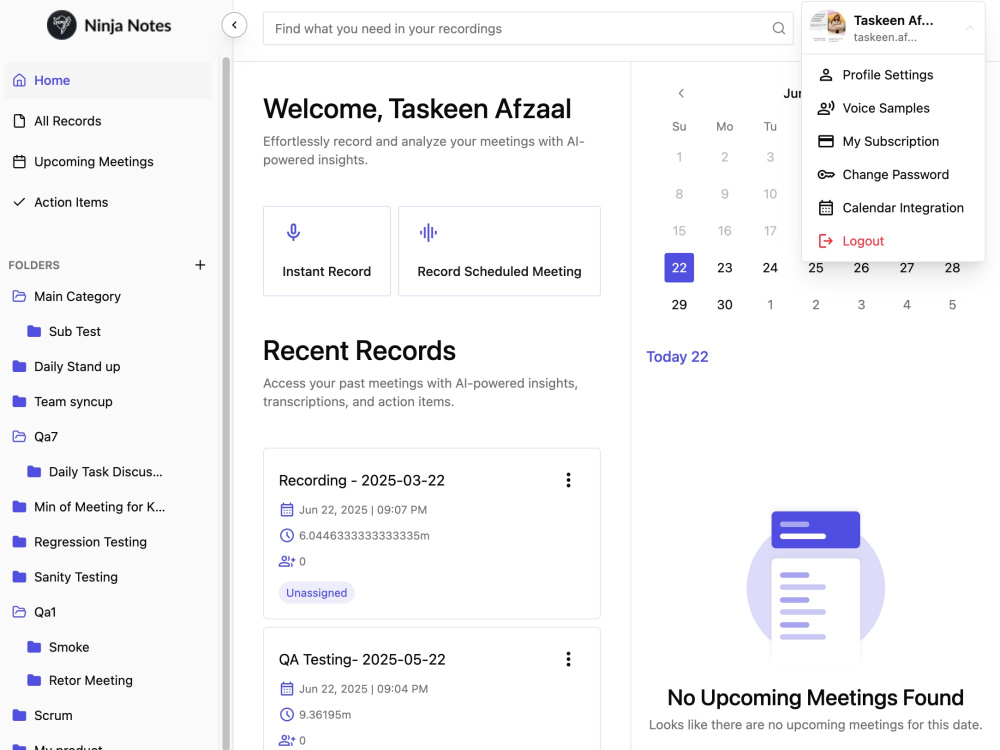Click the search magnifier icon

pos(778,28)
